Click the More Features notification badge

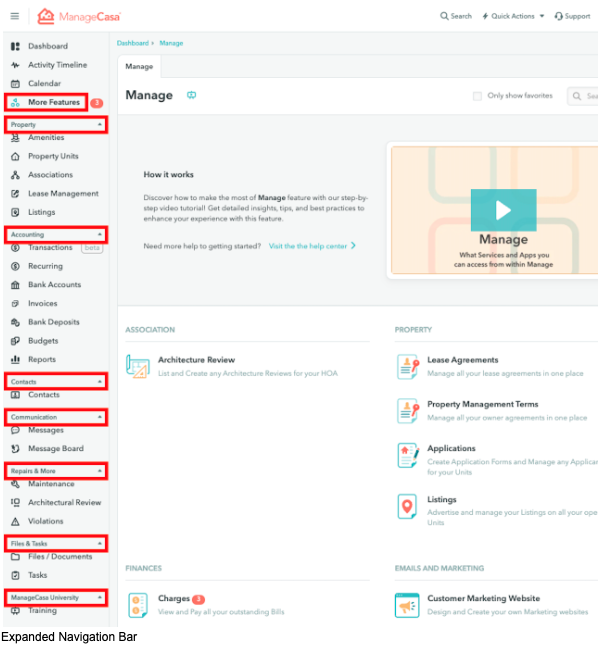coord(97,103)
